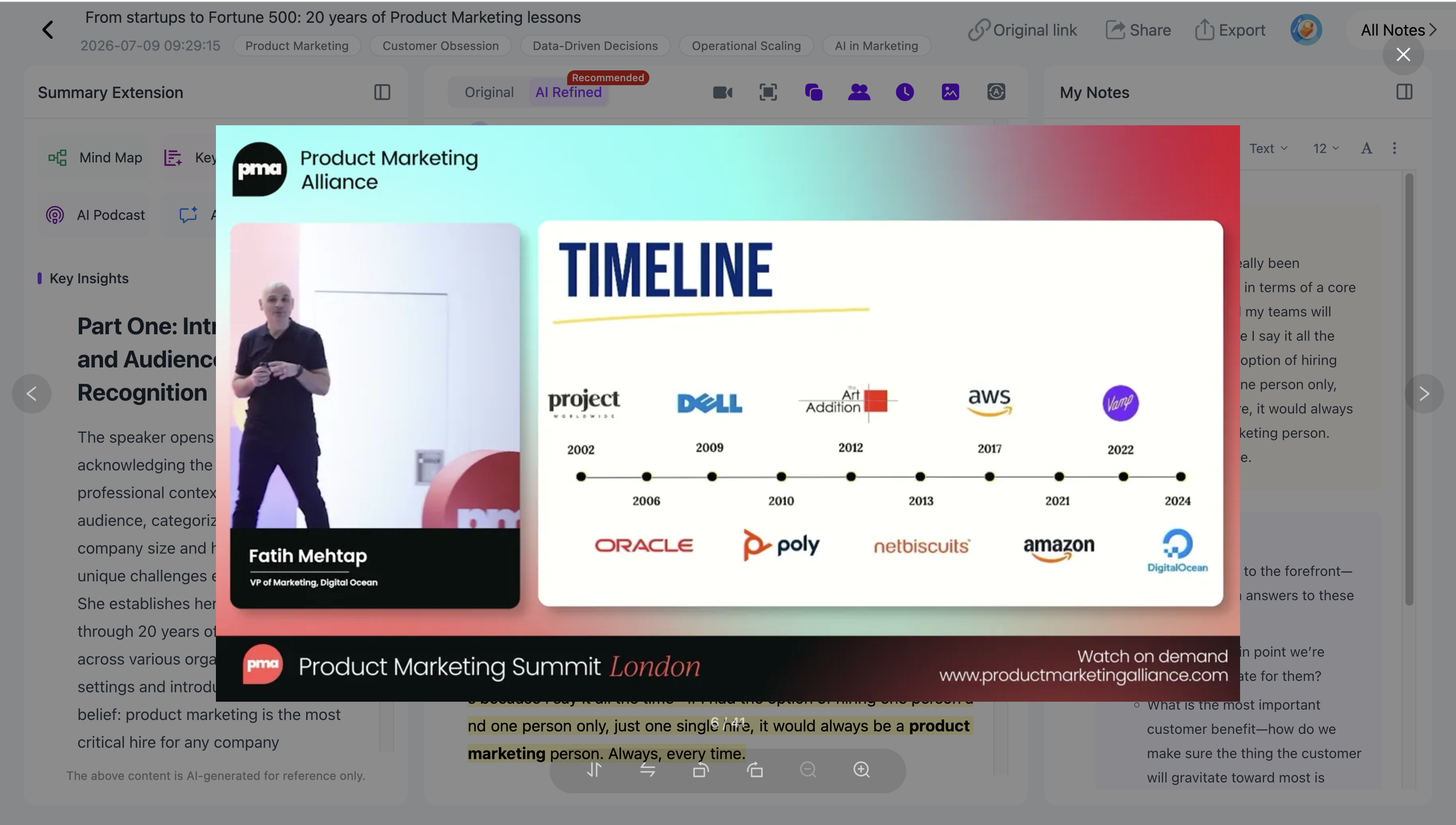
Task: Select the AI in Marketing tag
Action: (876, 46)
